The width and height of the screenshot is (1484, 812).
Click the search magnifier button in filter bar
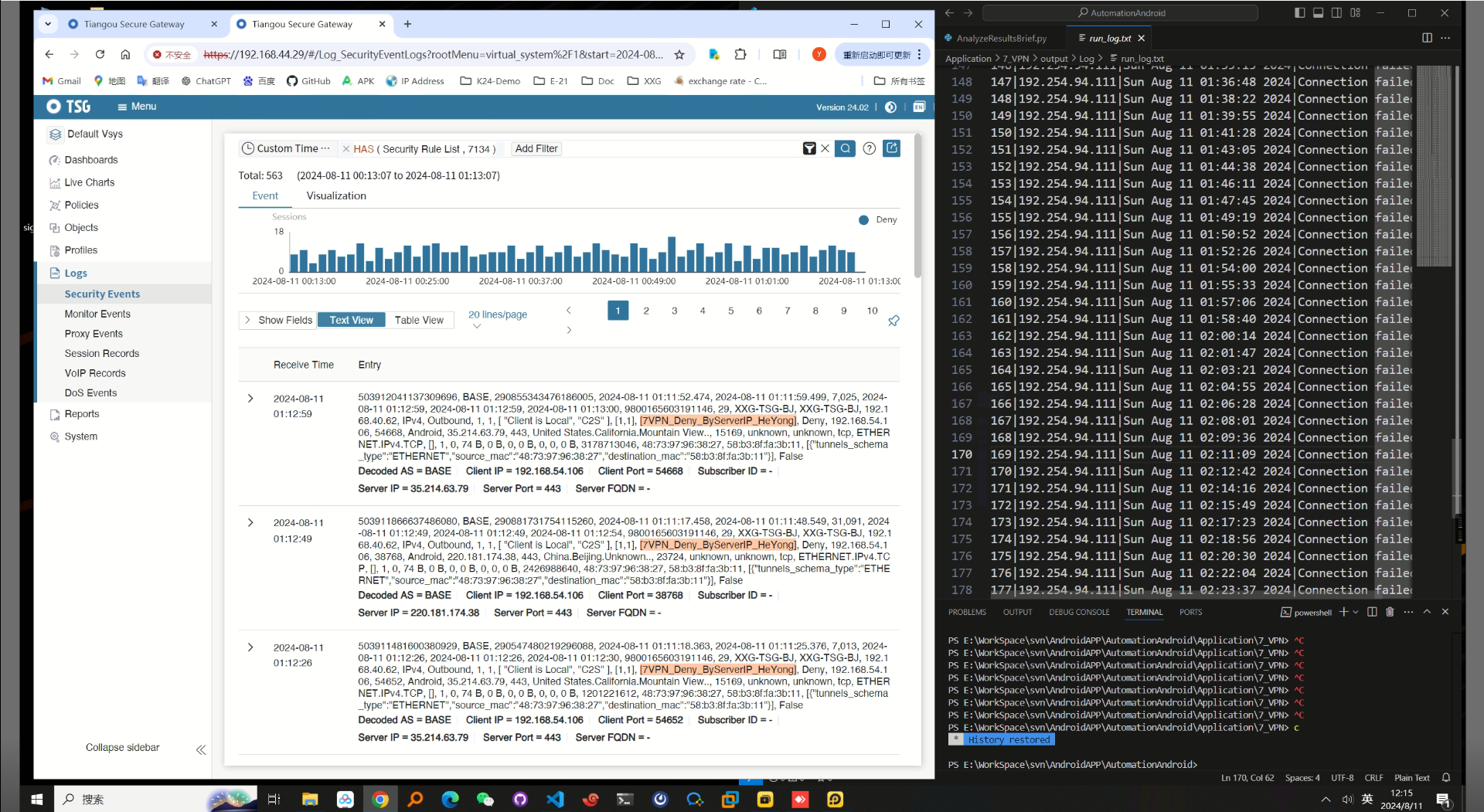coord(845,148)
